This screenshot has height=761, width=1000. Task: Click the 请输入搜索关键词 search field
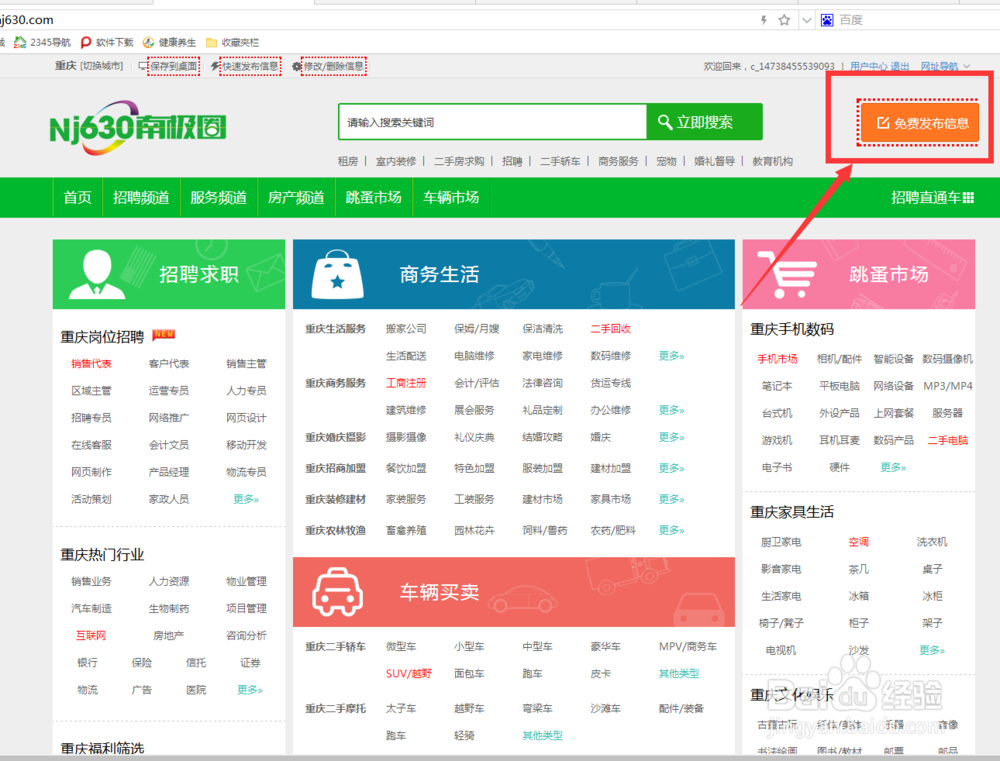(490, 122)
